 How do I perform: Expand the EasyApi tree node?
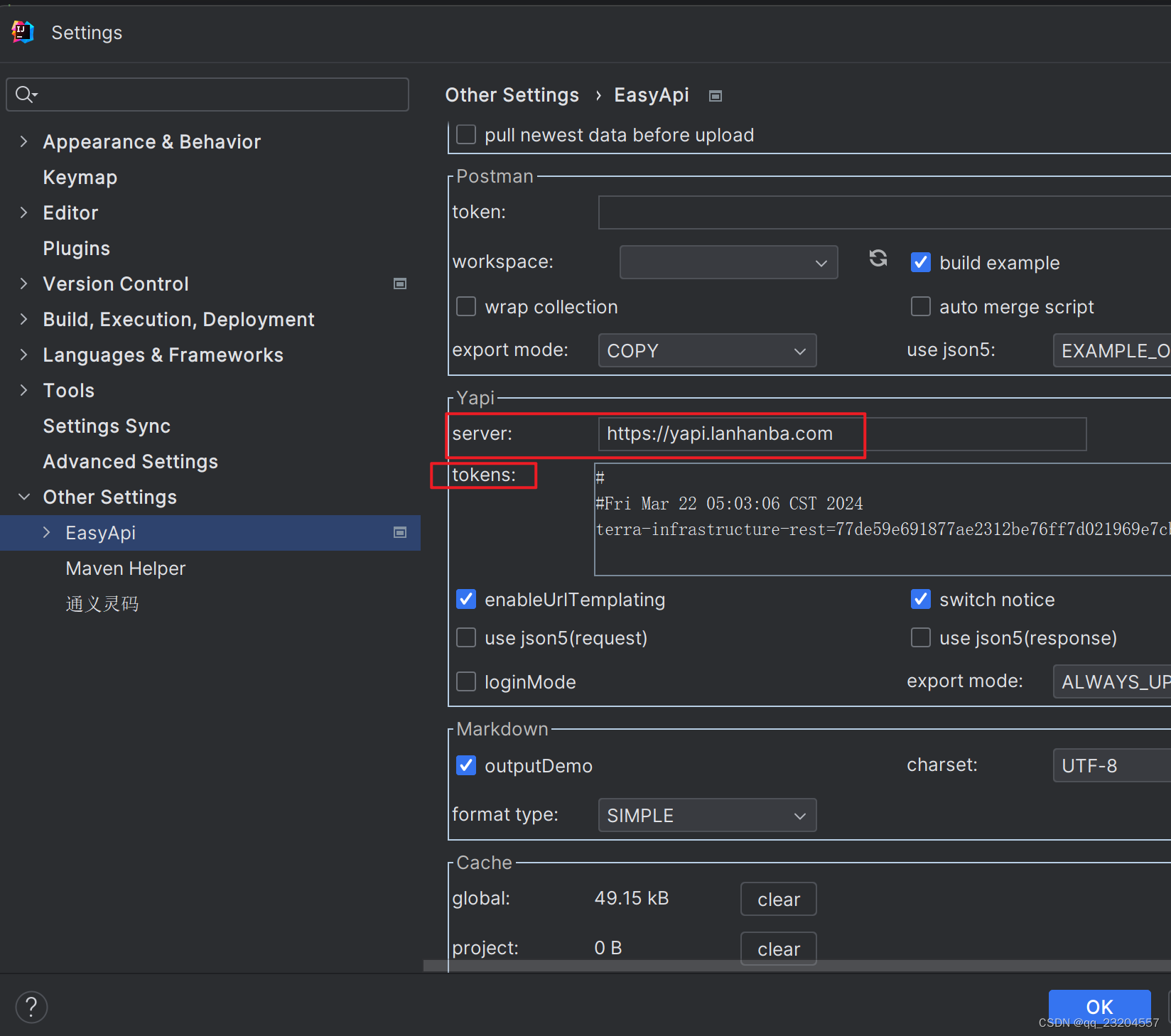pos(46,532)
